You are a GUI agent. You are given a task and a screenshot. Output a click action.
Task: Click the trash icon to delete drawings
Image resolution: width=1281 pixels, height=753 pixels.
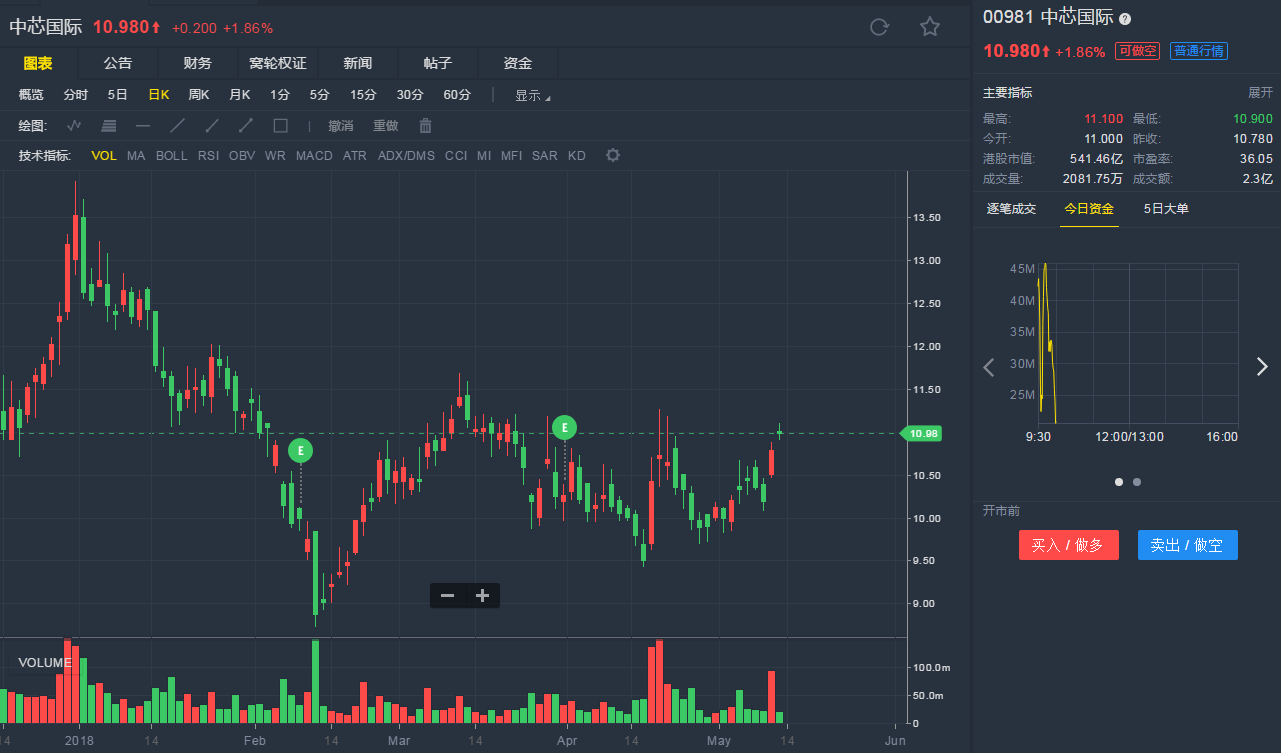(x=425, y=126)
